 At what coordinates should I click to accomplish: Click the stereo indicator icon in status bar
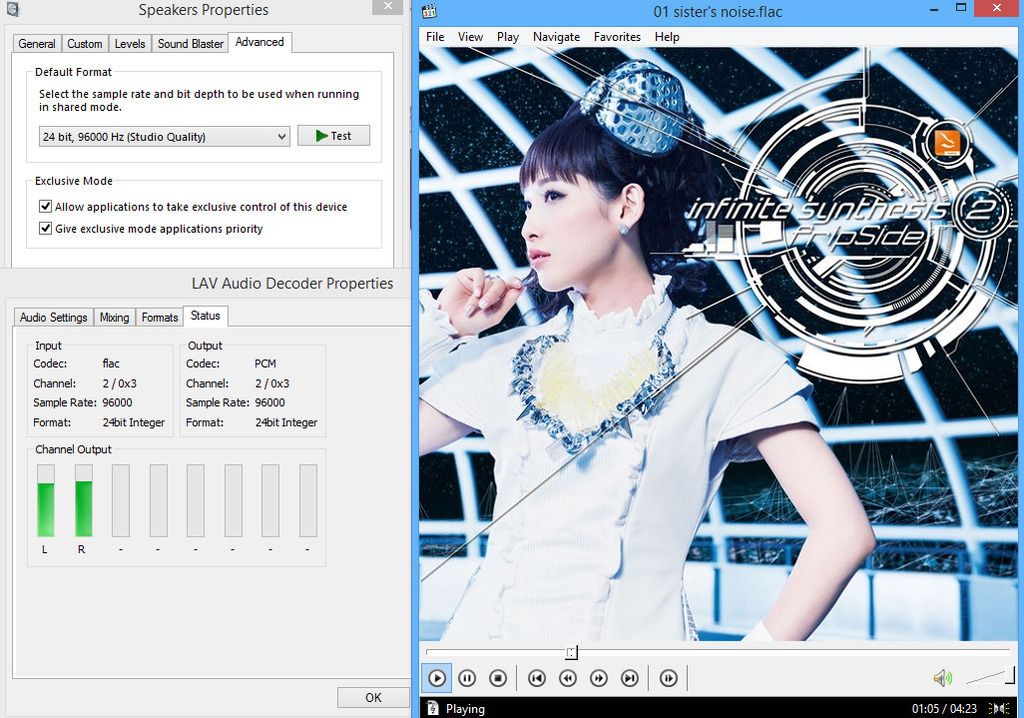point(999,708)
